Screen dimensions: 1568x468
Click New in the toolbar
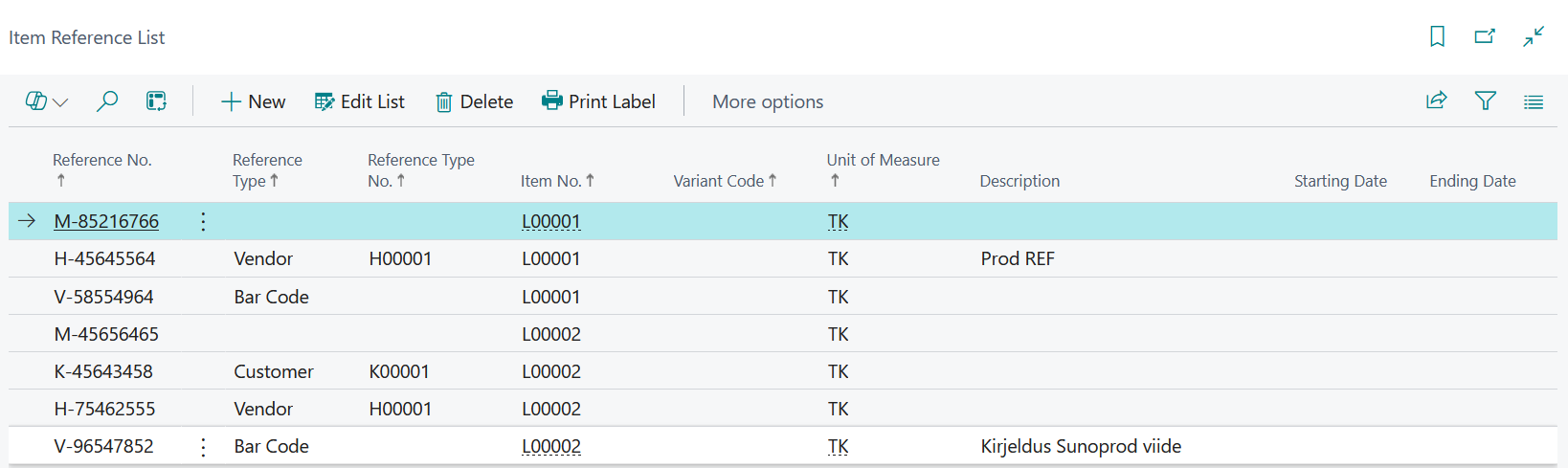253,101
